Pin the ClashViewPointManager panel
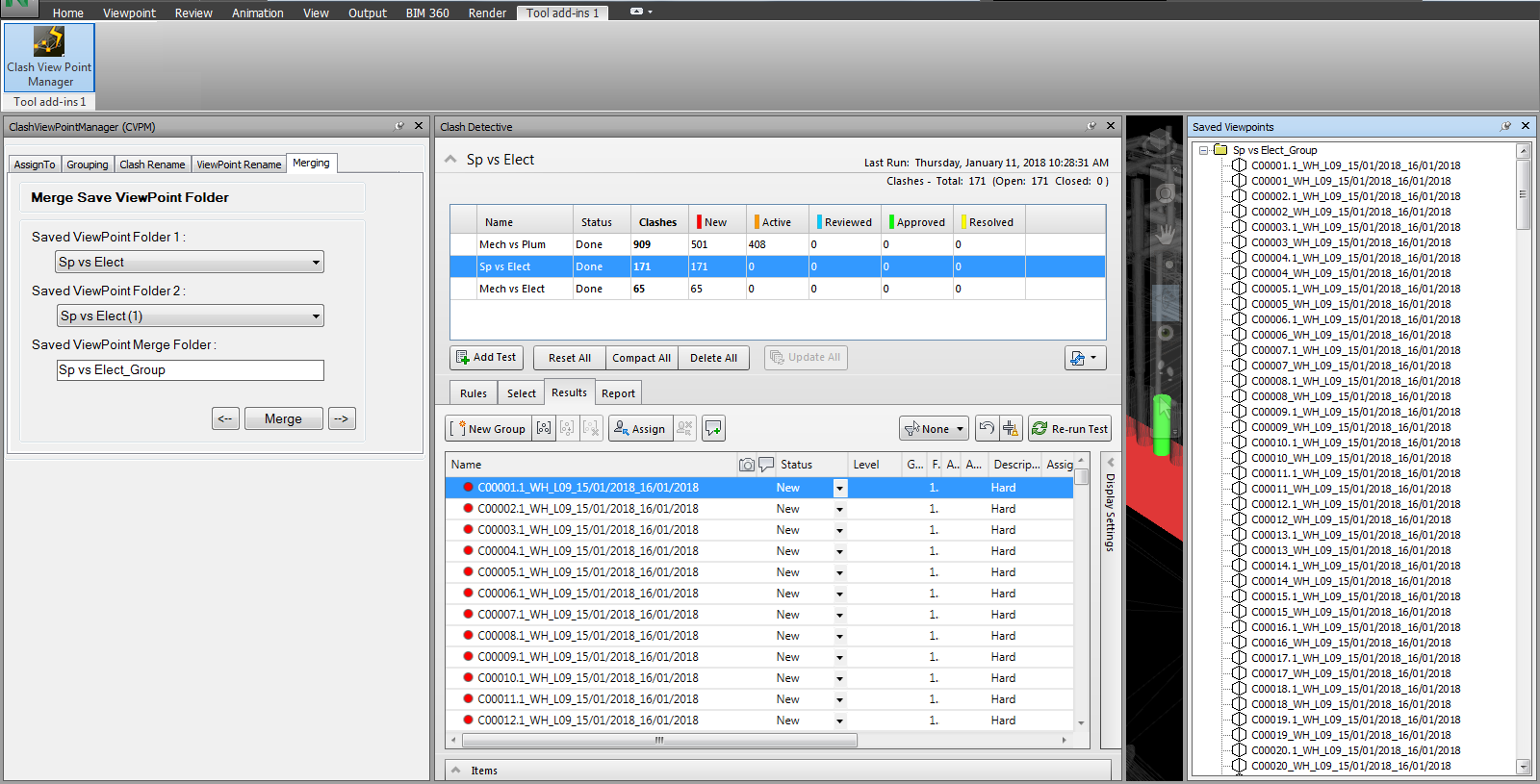Screen dimensions: 1540x784 pyautogui.click(x=399, y=126)
